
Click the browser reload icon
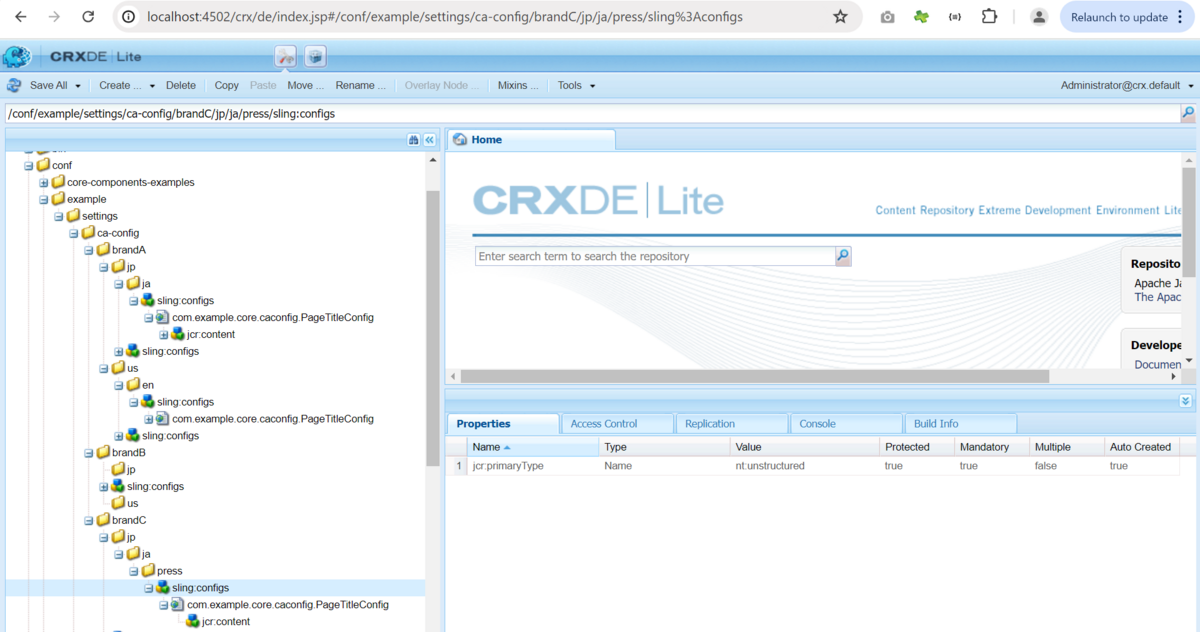pyautogui.click(x=88, y=17)
